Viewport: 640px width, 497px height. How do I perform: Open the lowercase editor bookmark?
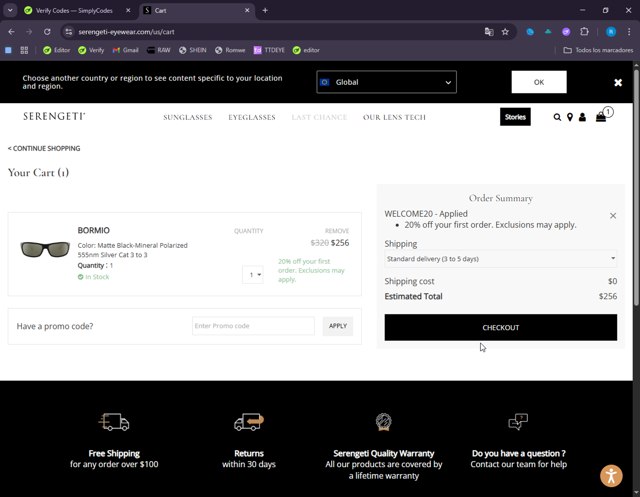pos(306,50)
